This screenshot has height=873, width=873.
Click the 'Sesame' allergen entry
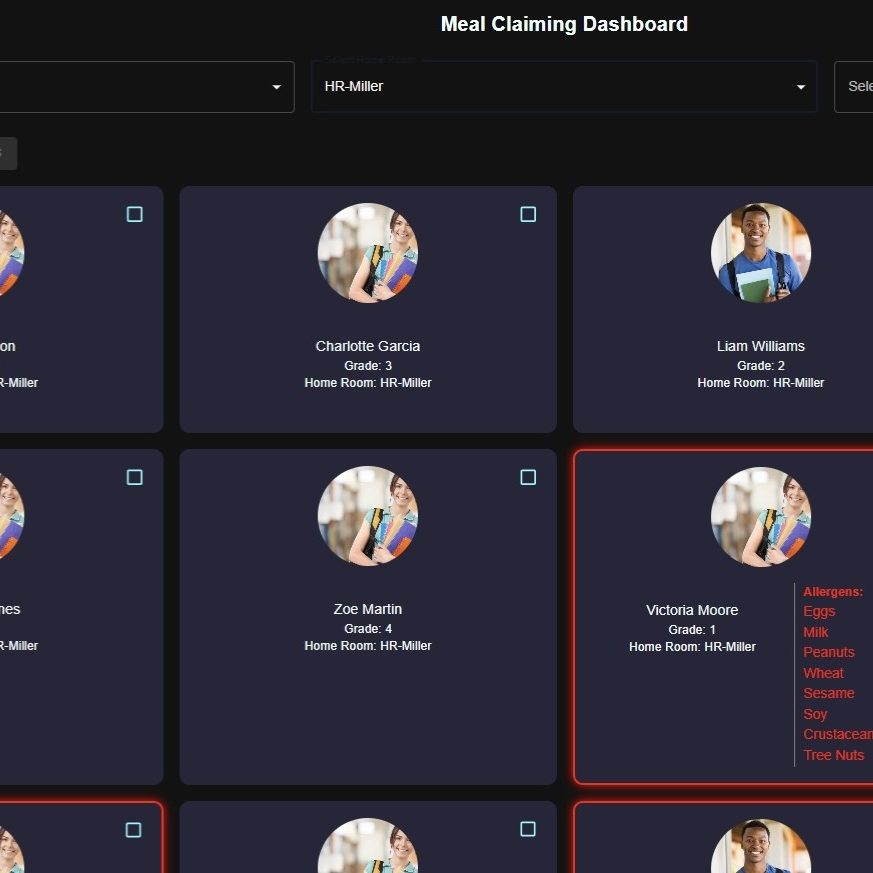tap(828, 693)
